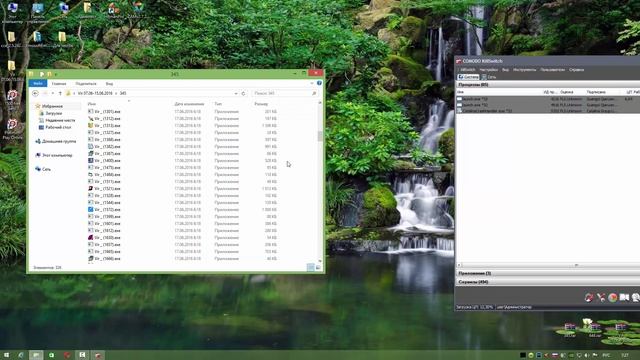Select the file name Vir_(1327).exe
Viewport: 640px width, 360px height.
coord(107,133)
